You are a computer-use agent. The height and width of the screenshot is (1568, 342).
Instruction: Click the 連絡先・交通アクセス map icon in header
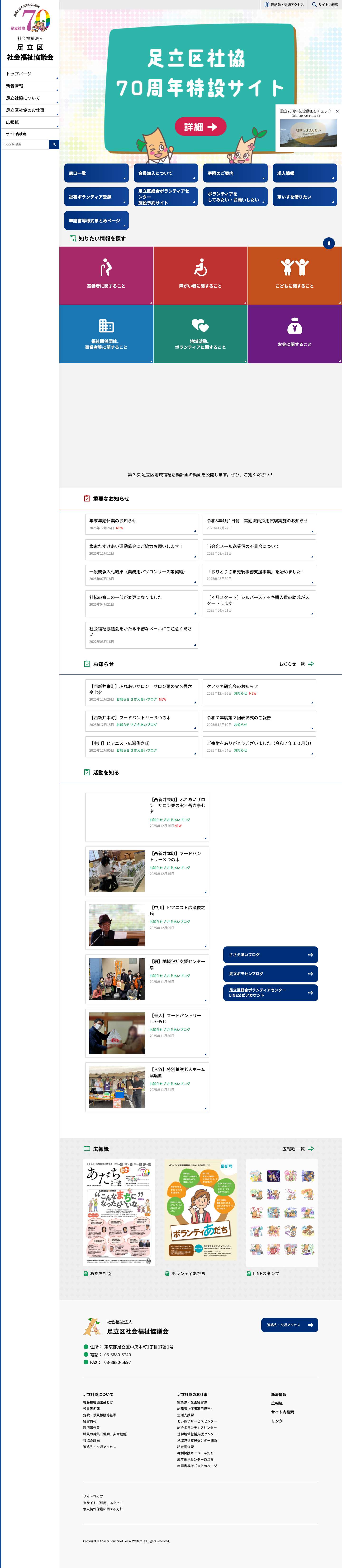[267, 4]
